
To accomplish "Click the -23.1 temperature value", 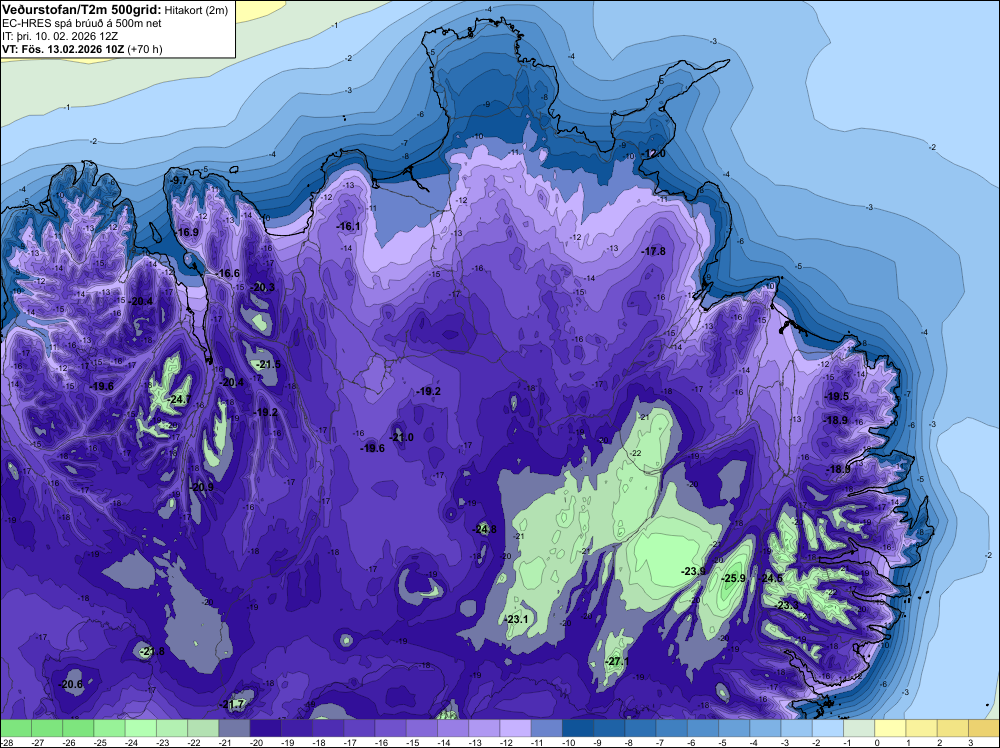I will (517, 619).
